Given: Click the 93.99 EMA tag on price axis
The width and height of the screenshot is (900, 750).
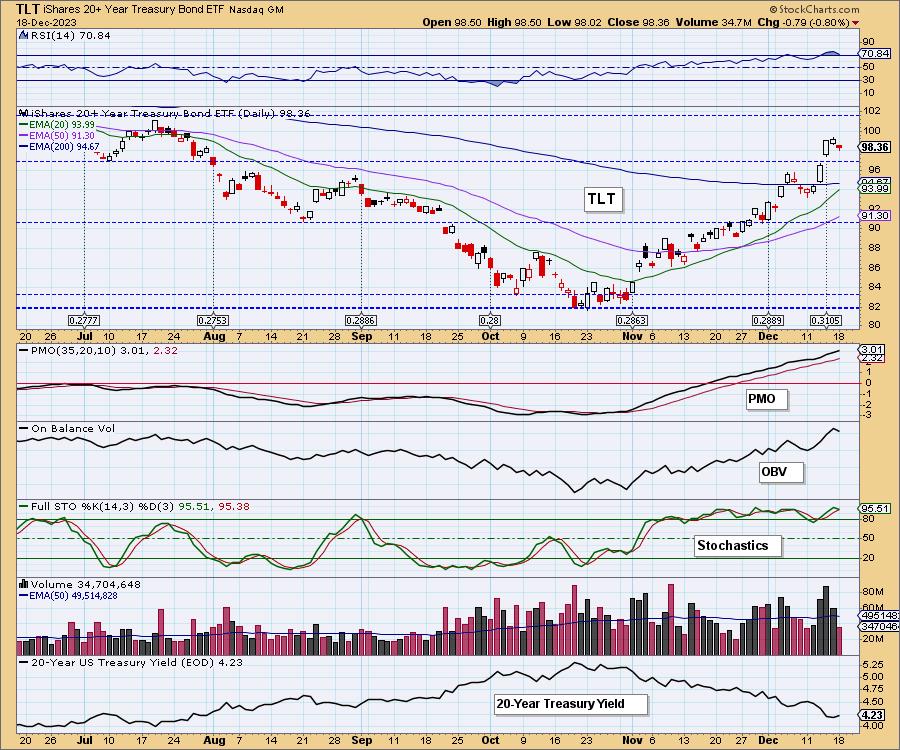Looking at the screenshot, I should point(875,189).
